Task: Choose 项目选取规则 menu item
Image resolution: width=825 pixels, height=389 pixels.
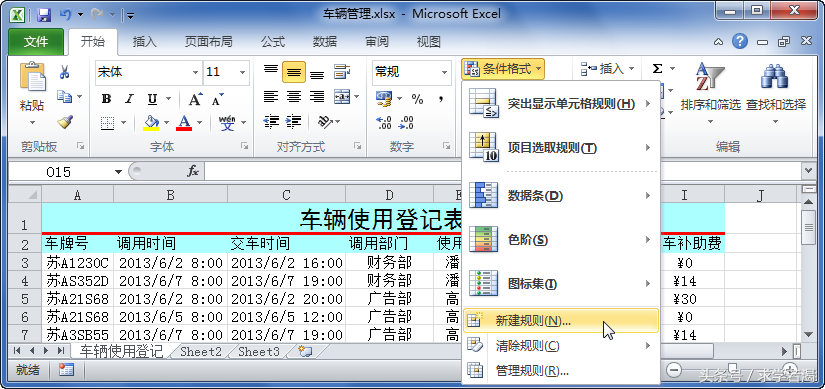Action: tap(561, 148)
